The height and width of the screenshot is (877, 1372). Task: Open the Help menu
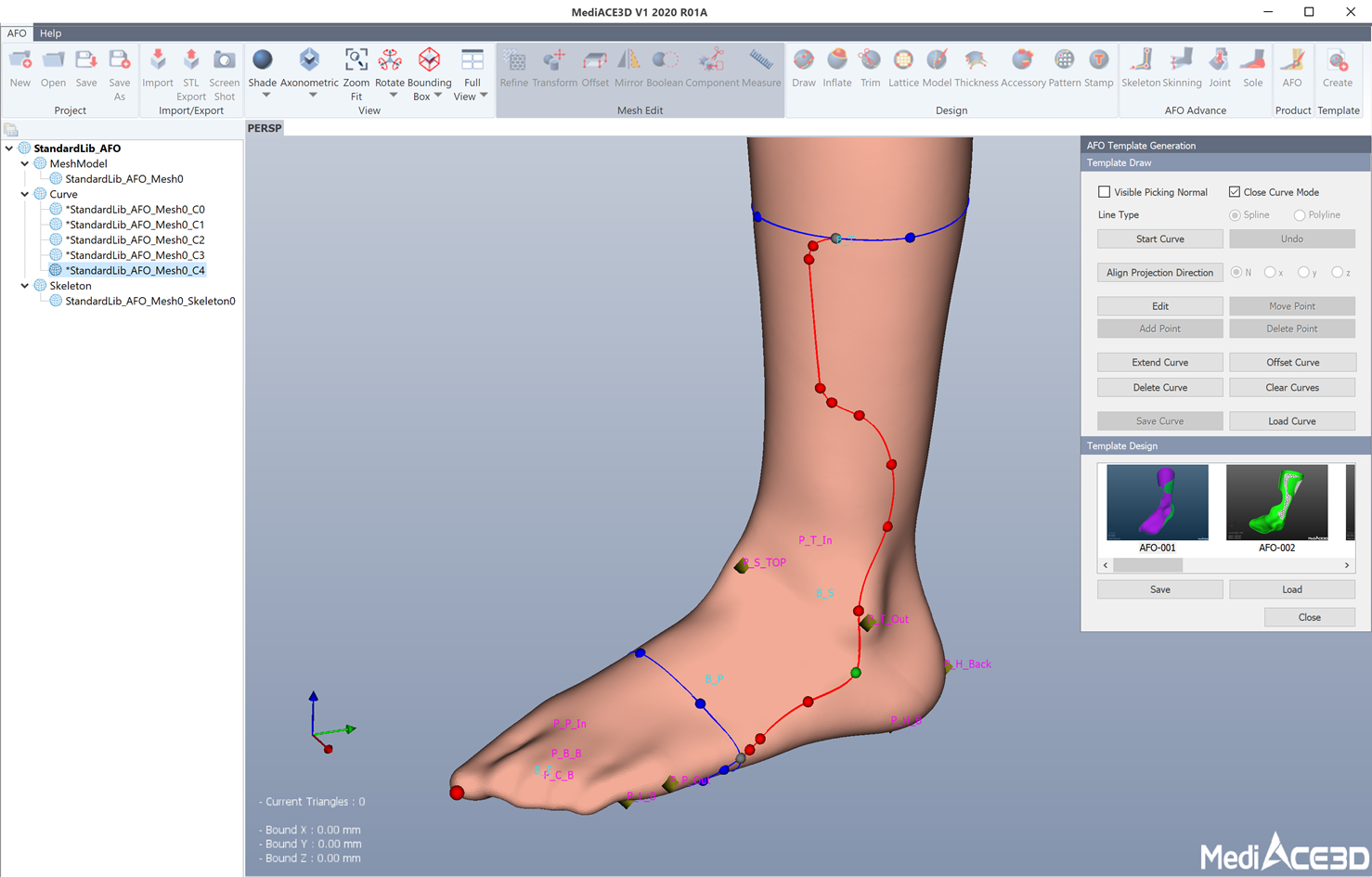click(50, 33)
